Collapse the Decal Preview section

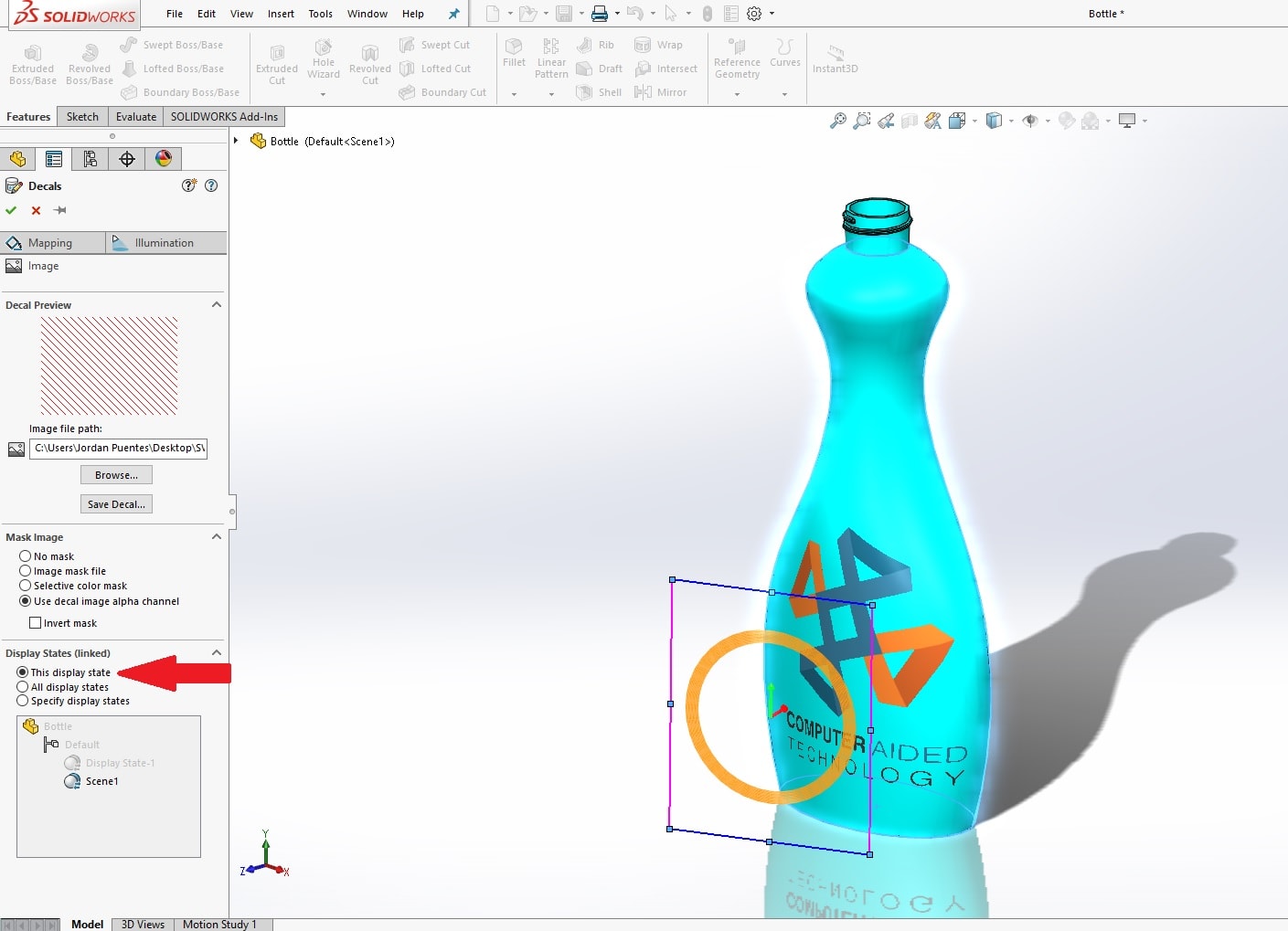[x=217, y=304]
